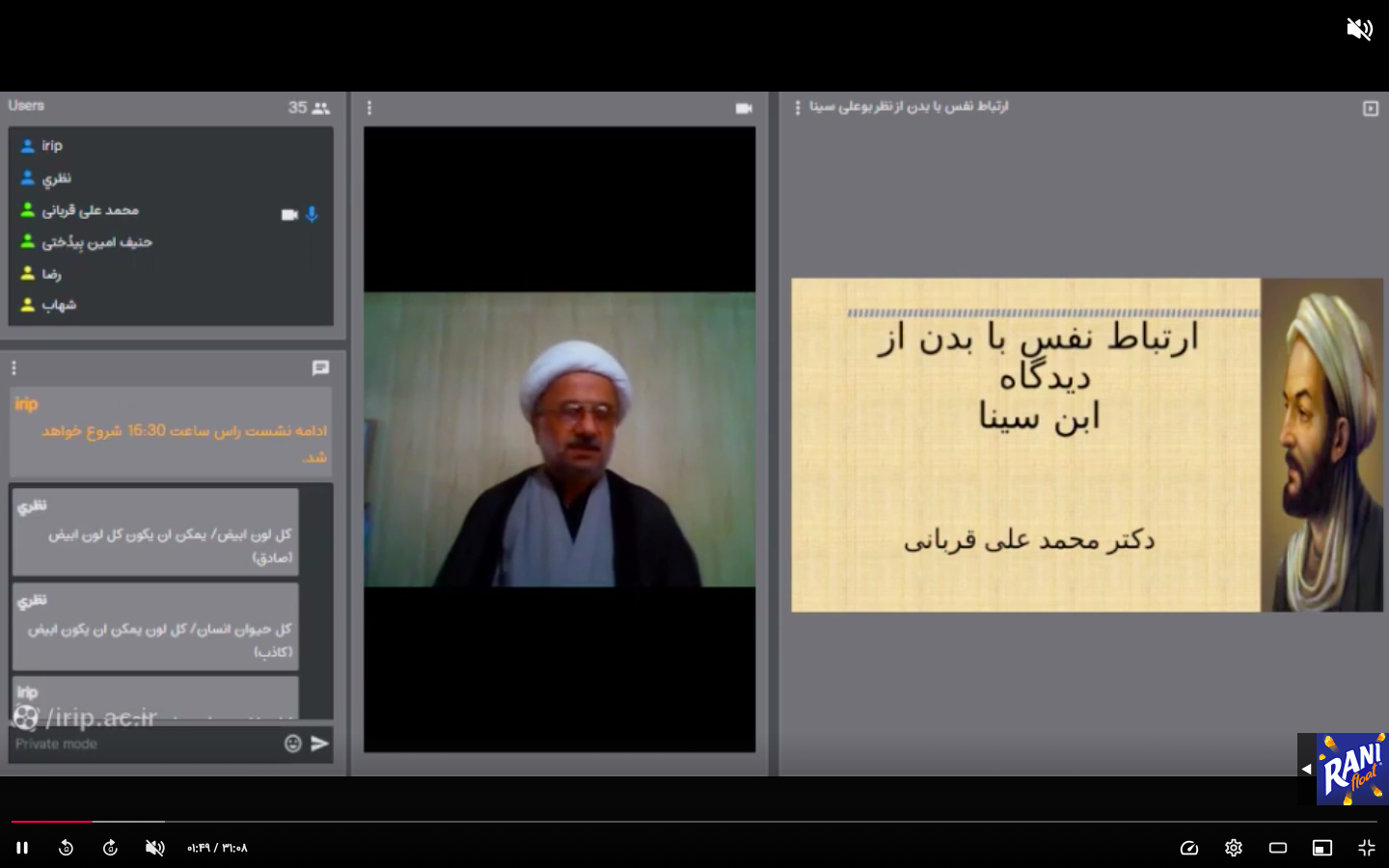Open the player settings gear
Viewport: 1389px width, 868px height.
pos(1233,848)
